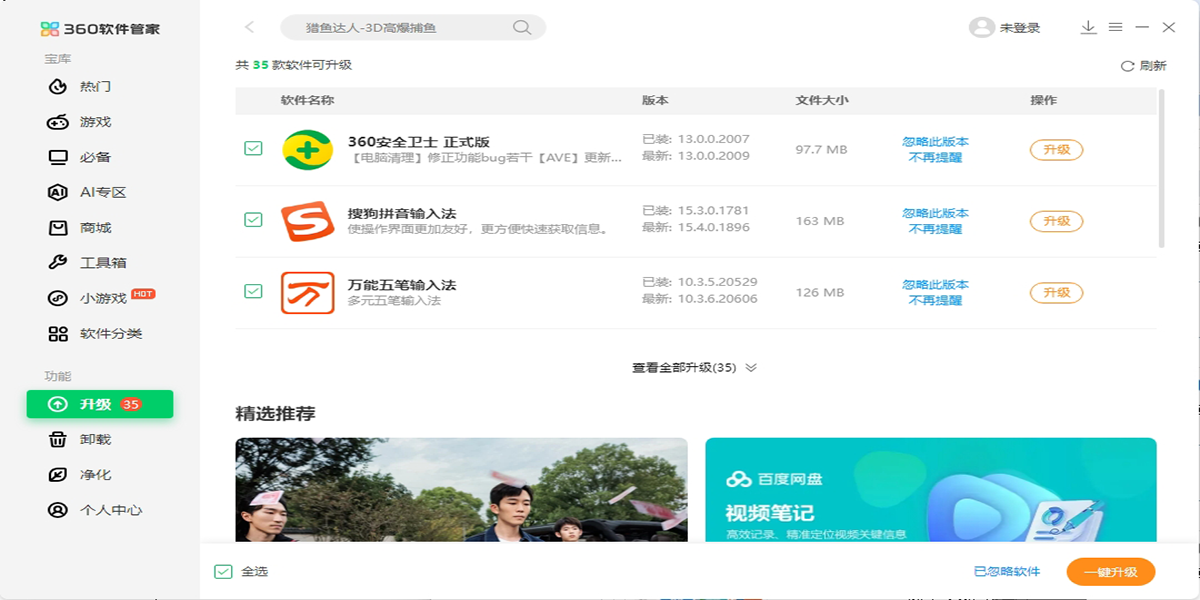The height and width of the screenshot is (600, 1200).
Task: Click the refresh (刷新) icon
Action: tap(1127, 66)
